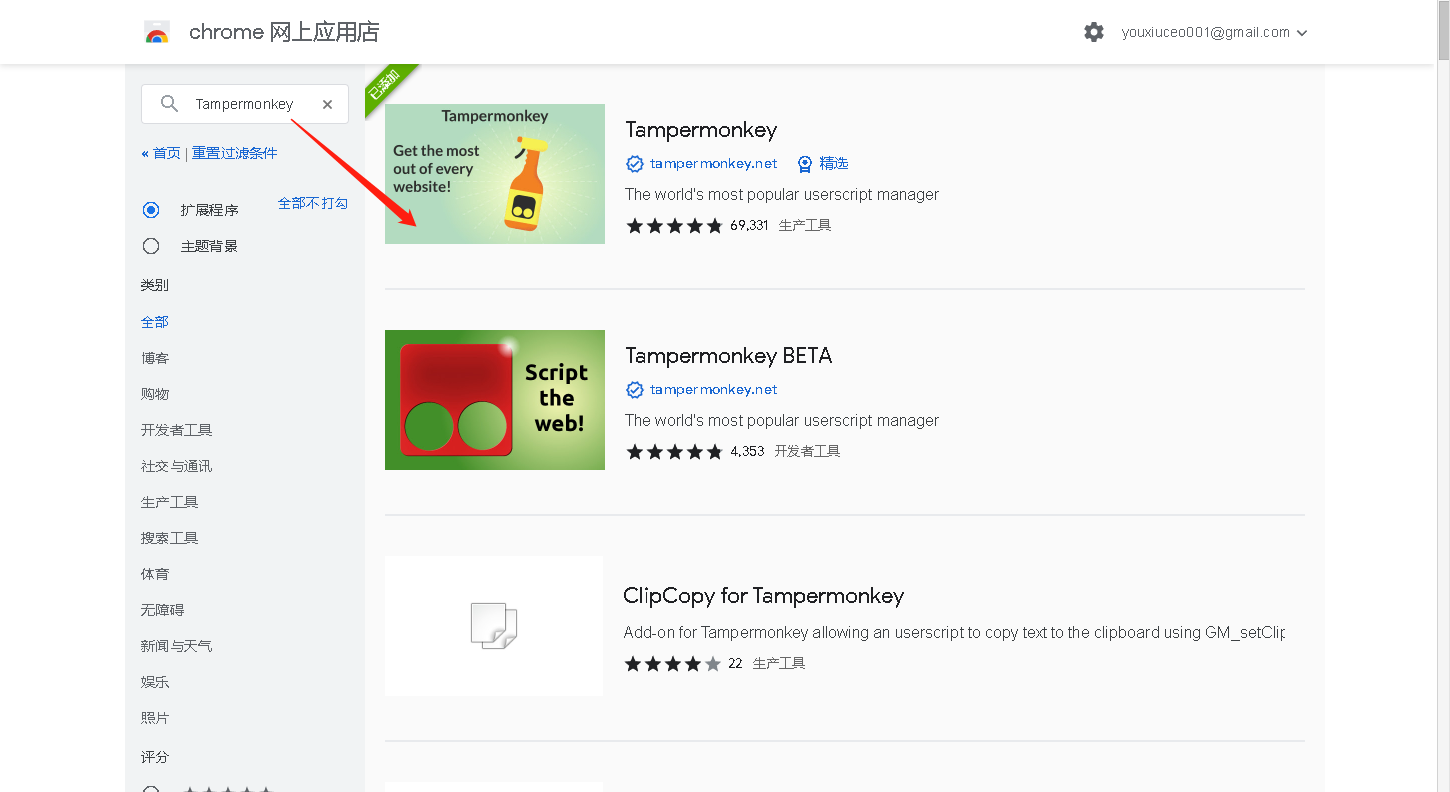The width and height of the screenshot is (1450, 792).
Task: Go back via « 首页 link
Action: click(161, 153)
